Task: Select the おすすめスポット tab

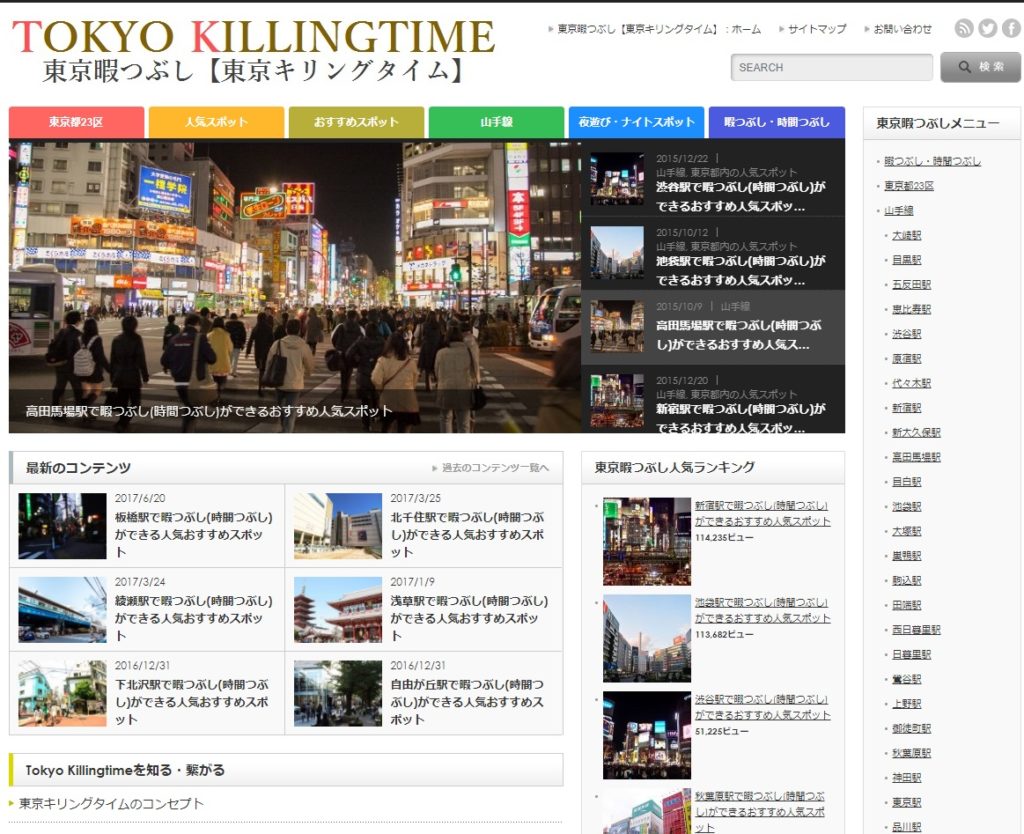Action: [355, 120]
